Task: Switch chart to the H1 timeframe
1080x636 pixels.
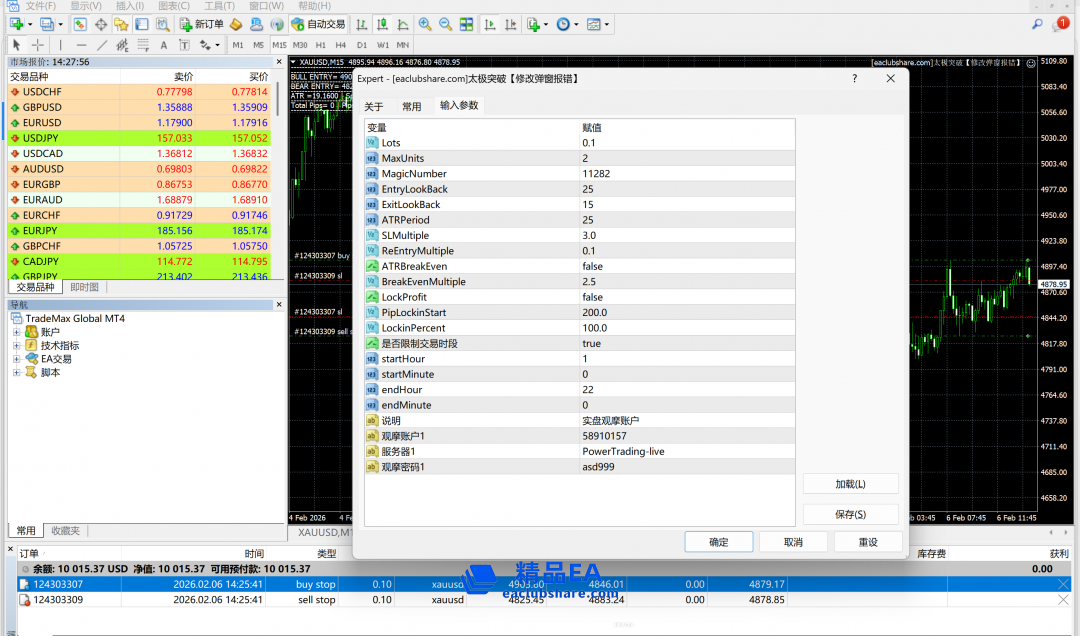Action: (x=321, y=45)
